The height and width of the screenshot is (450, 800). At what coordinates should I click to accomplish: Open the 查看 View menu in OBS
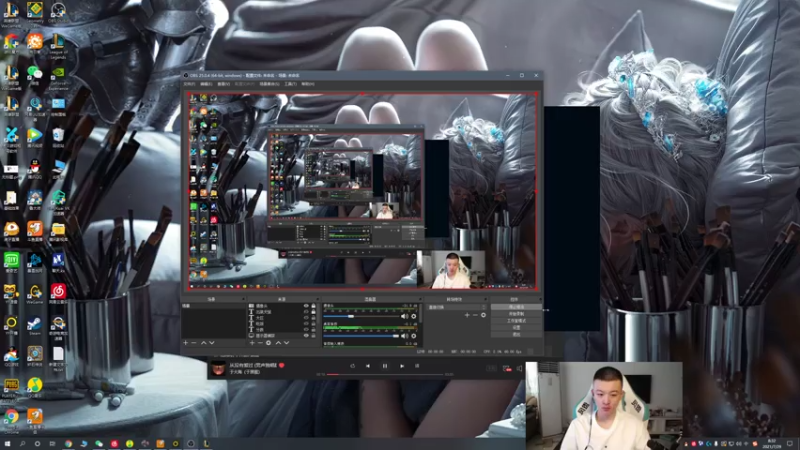coord(223,84)
